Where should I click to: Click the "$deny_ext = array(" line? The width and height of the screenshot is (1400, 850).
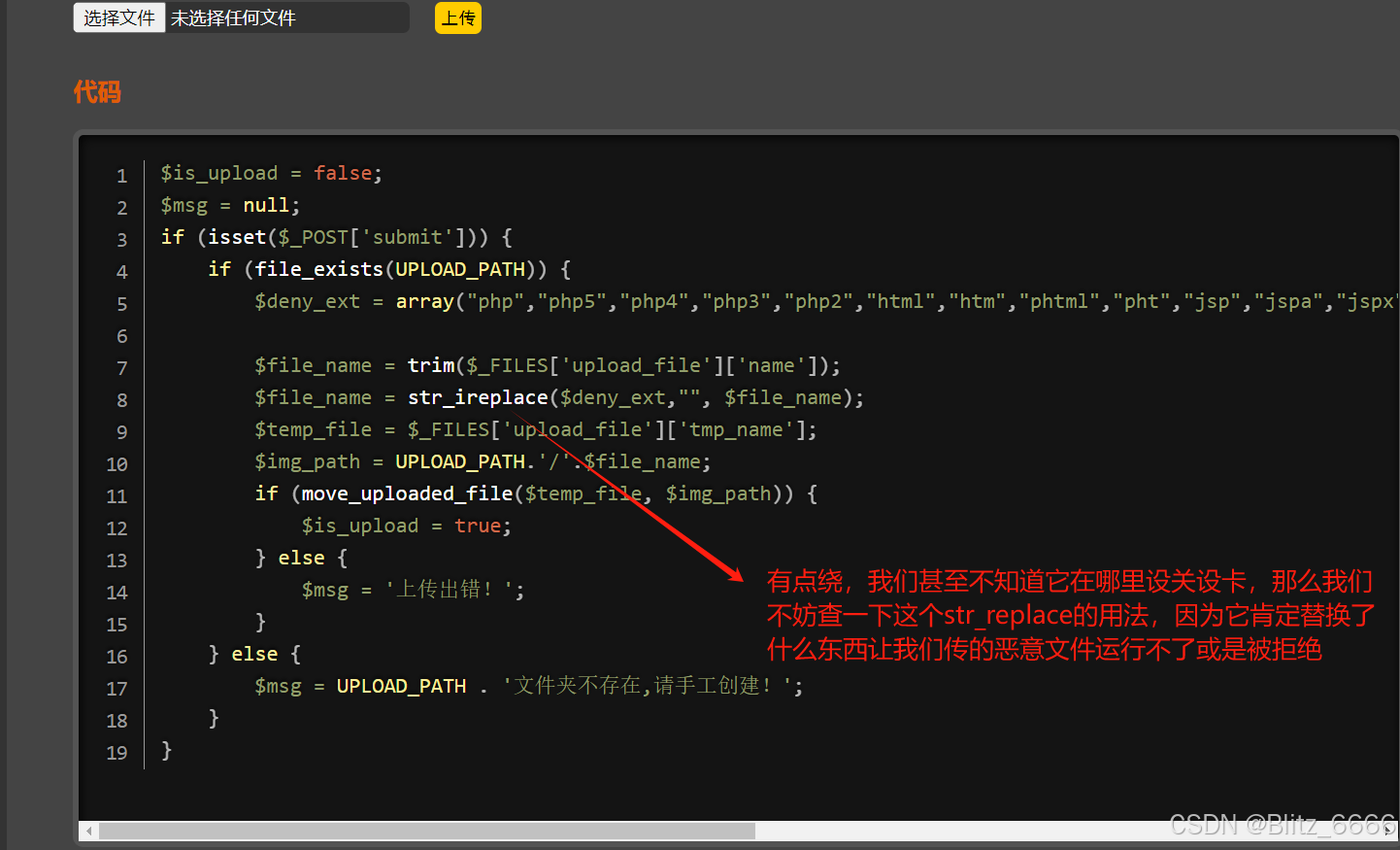[x=825, y=301]
